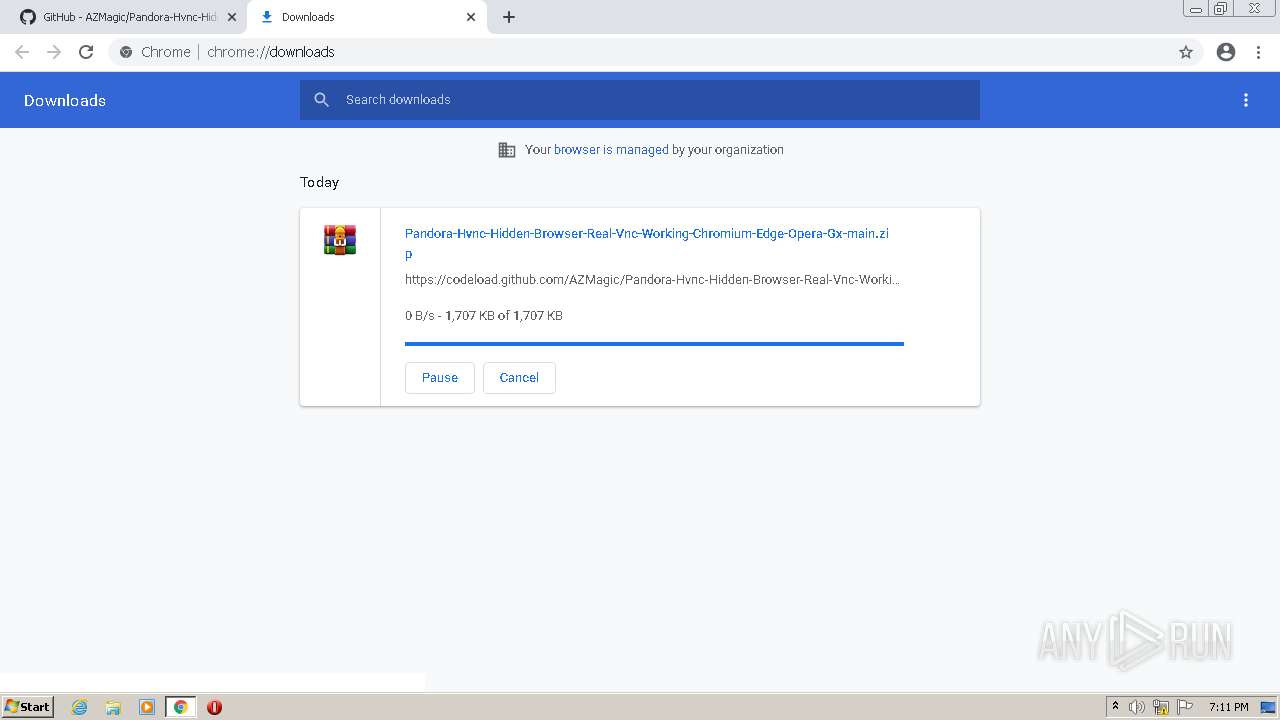This screenshot has height=720, width=1280.
Task: Click the Show desktop button
Action: (x=1269, y=707)
